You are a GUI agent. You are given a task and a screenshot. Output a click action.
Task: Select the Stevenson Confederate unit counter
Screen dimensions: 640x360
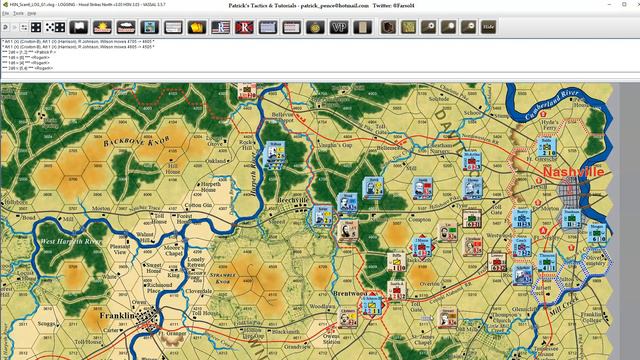[x=472, y=219]
